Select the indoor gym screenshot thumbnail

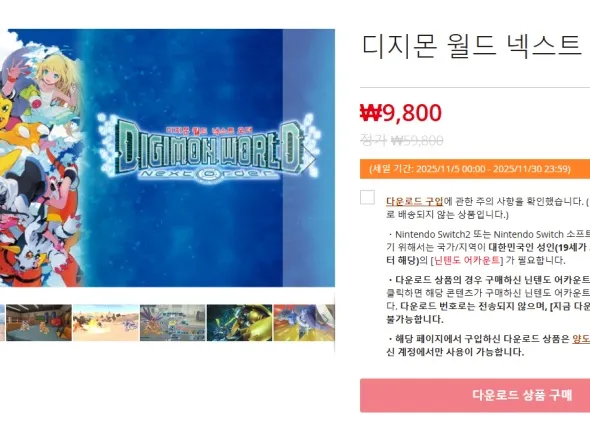tap(39, 323)
